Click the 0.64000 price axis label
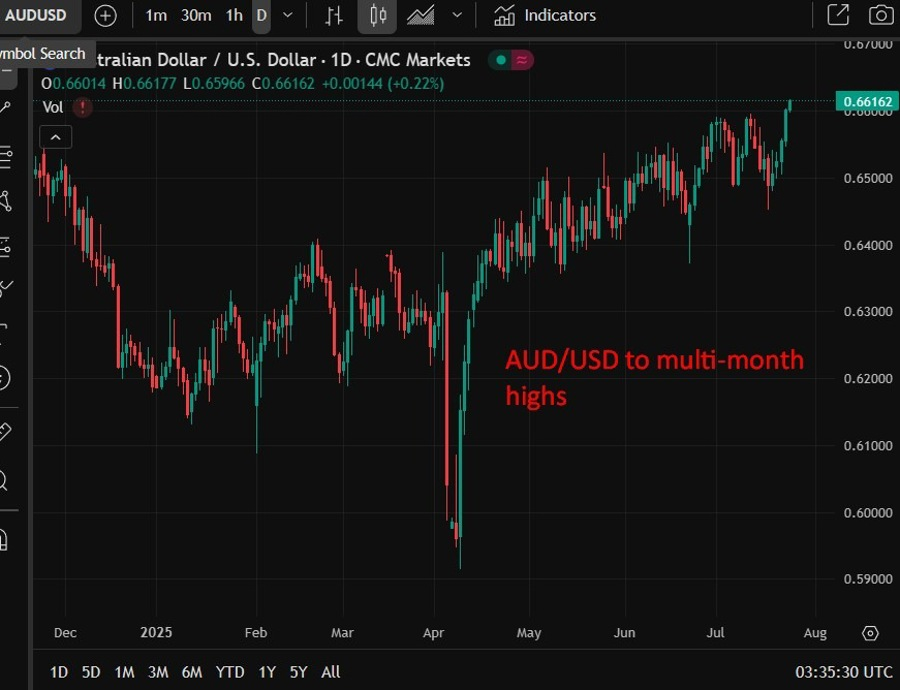Viewport: 900px width, 690px height. tap(868, 246)
